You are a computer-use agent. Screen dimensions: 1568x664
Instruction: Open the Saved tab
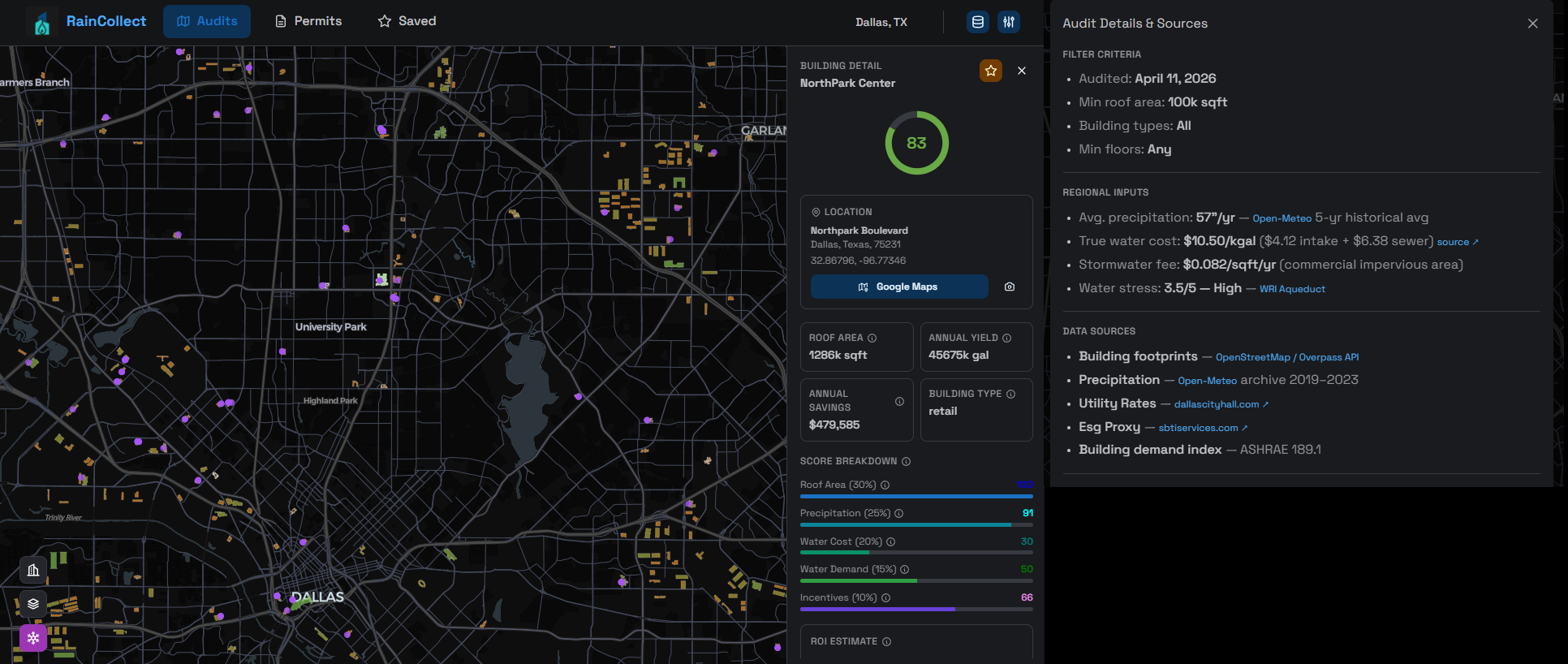click(x=407, y=21)
